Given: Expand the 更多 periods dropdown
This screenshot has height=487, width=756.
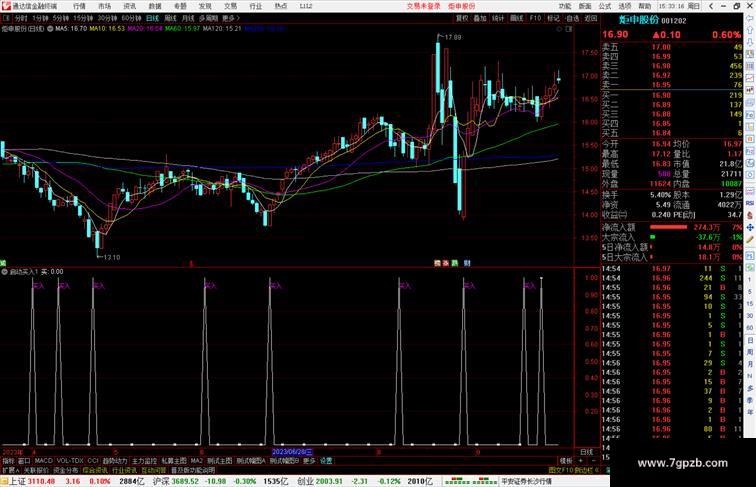Looking at the screenshot, I should 230,18.
